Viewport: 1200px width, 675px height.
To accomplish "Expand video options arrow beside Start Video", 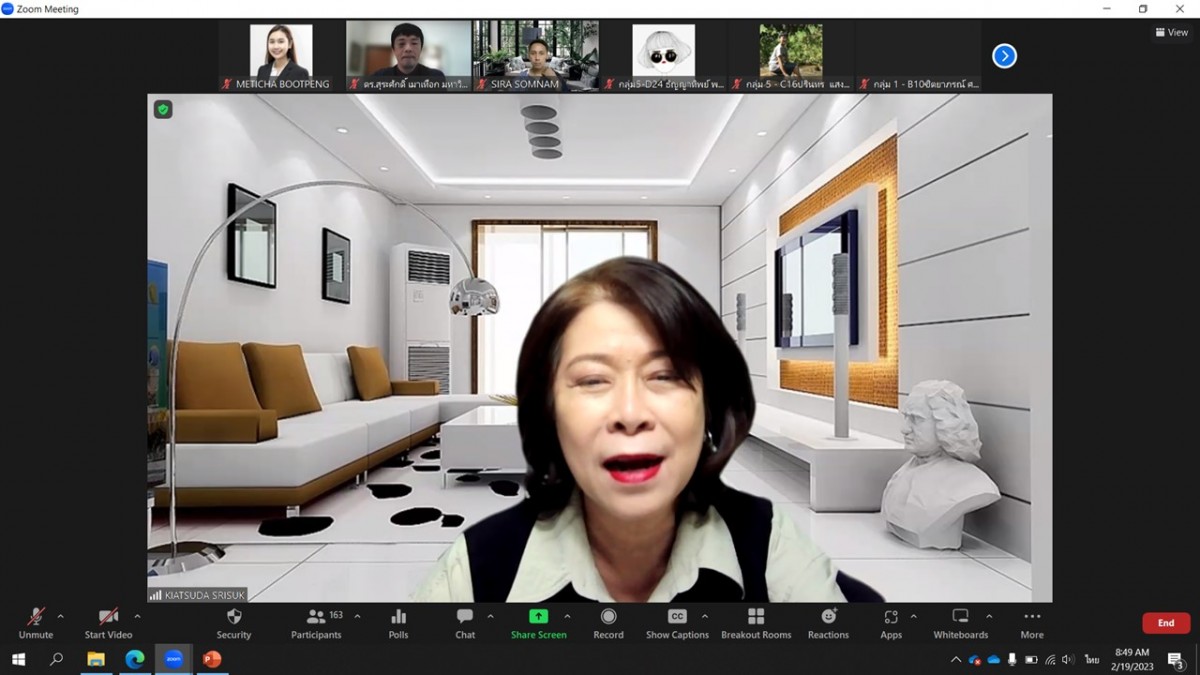I will coord(137,616).
